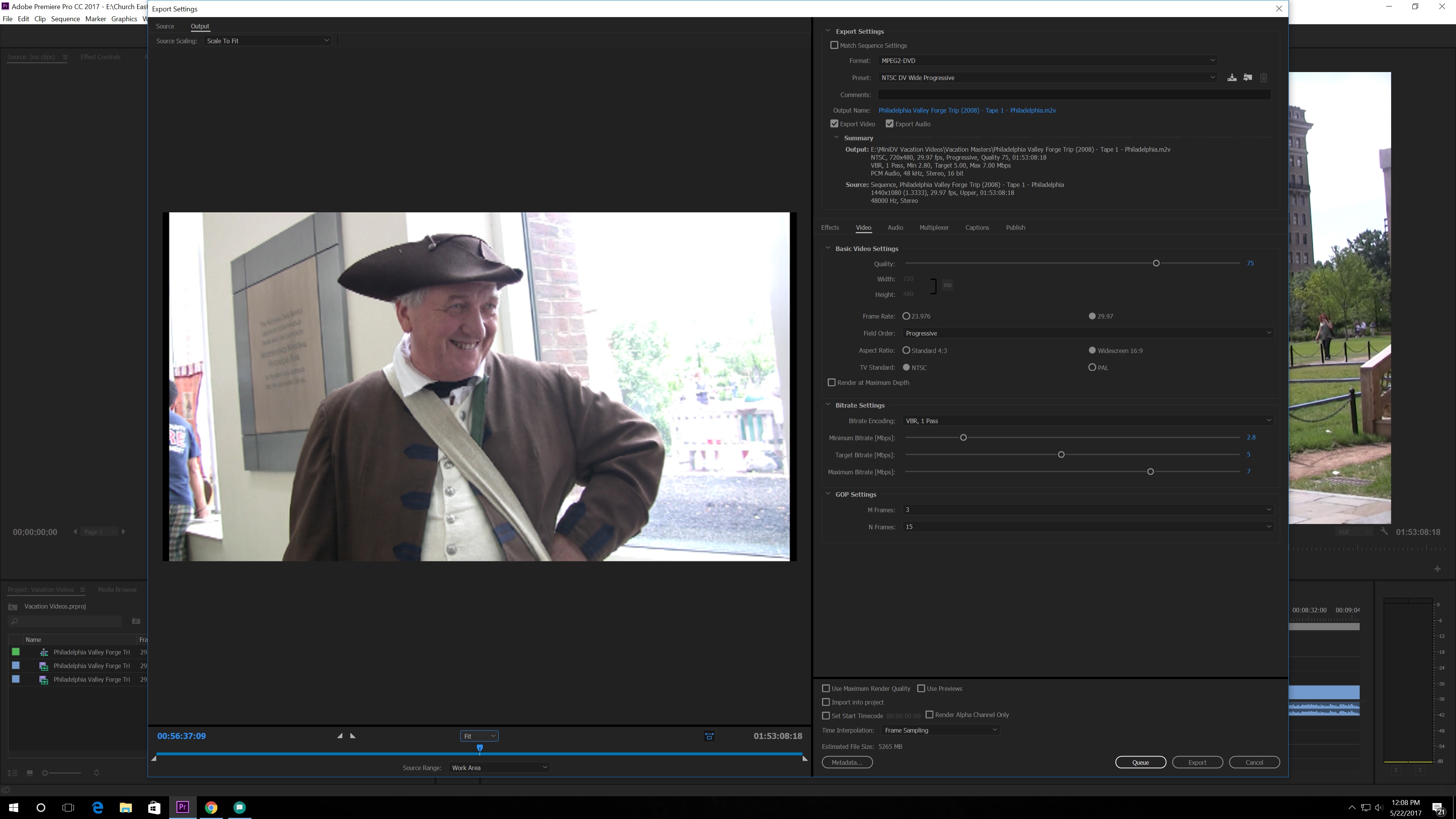Click the Source panel menu icon

(x=65, y=56)
